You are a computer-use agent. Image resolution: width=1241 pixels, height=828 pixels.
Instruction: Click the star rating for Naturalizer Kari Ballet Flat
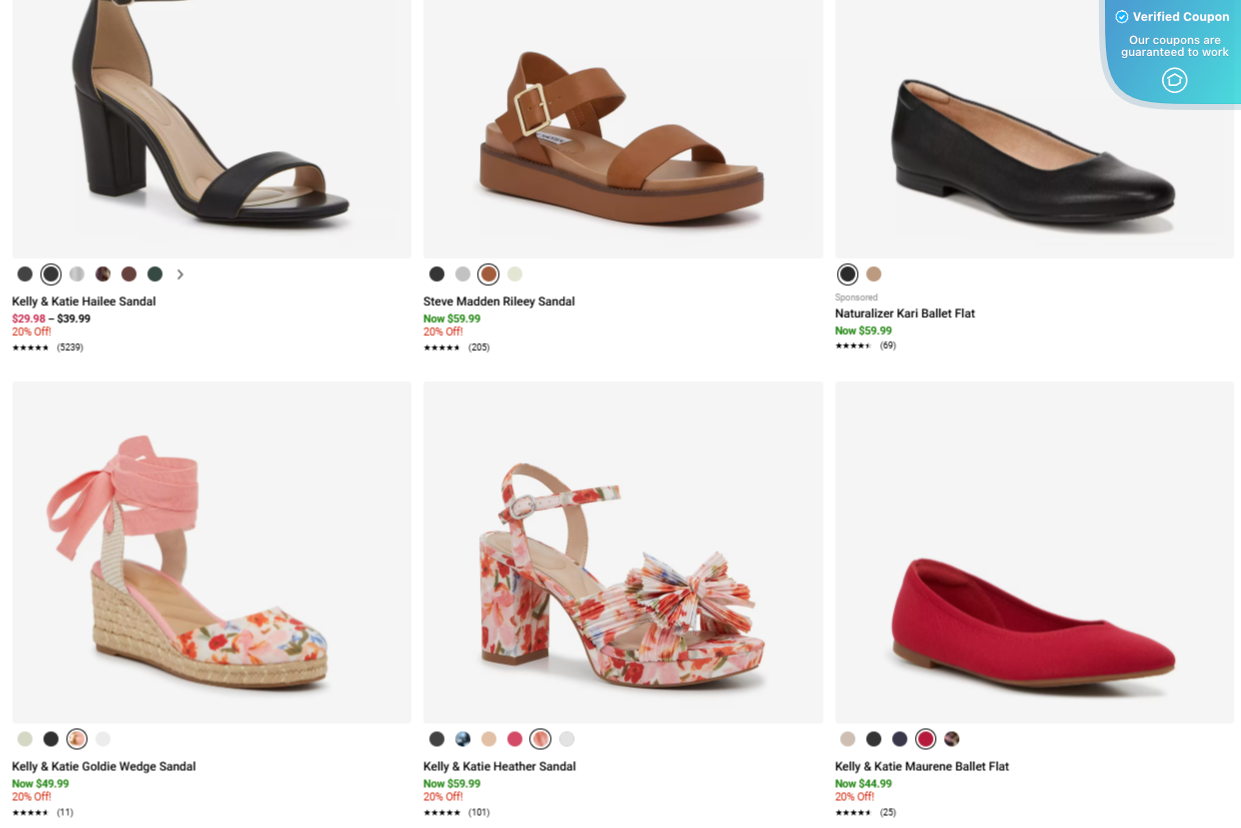[851, 345]
